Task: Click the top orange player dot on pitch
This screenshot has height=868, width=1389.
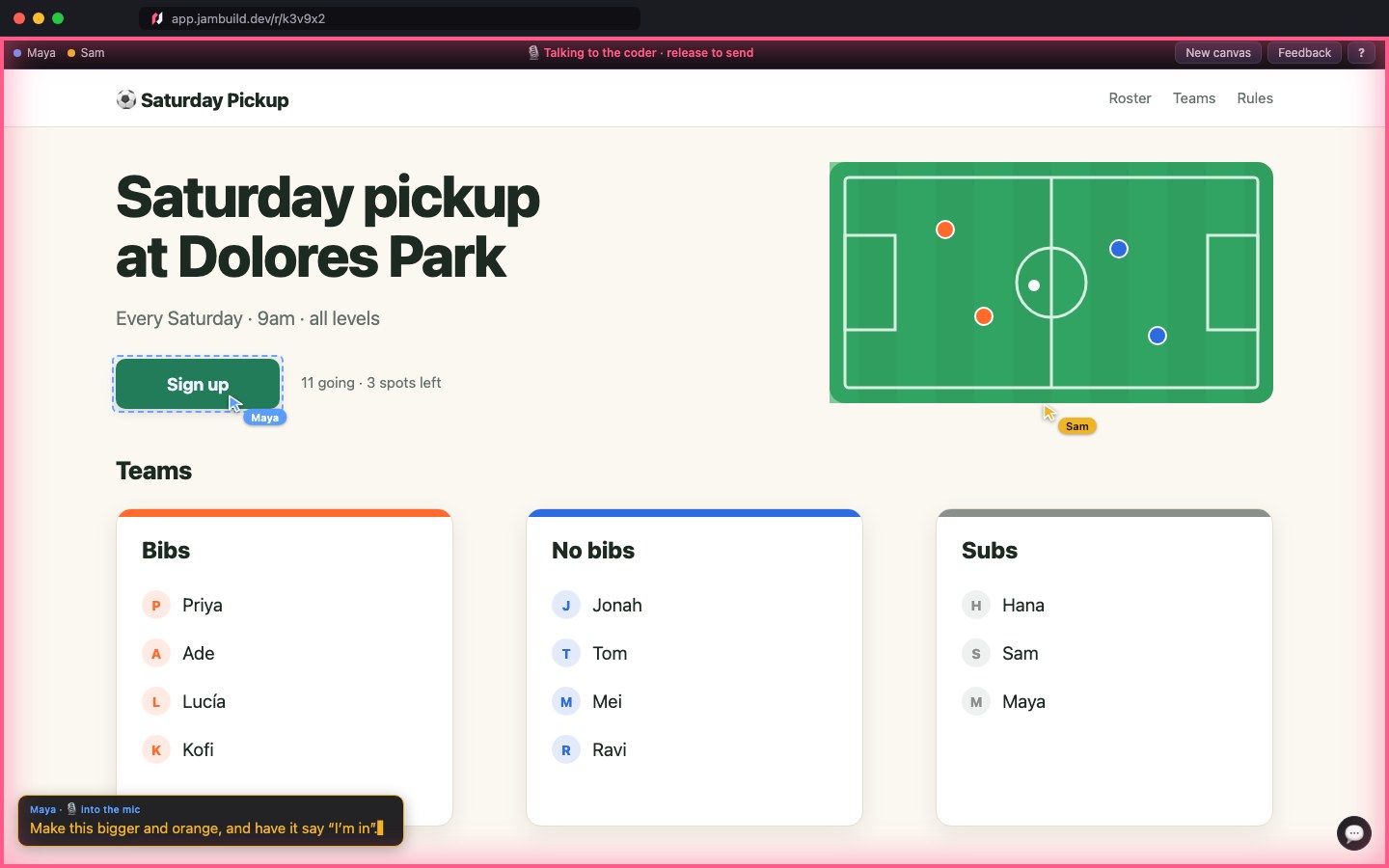Action: point(945,230)
